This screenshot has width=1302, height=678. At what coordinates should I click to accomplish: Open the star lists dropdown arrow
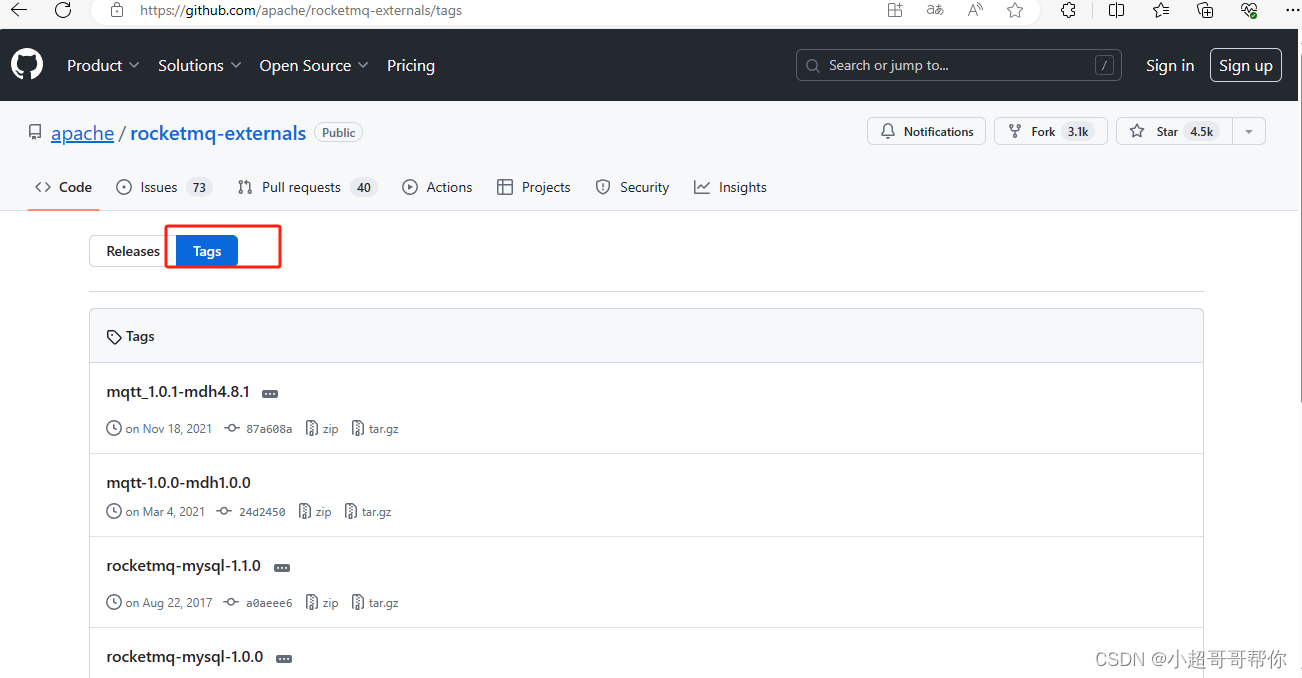pos(1248,131)
